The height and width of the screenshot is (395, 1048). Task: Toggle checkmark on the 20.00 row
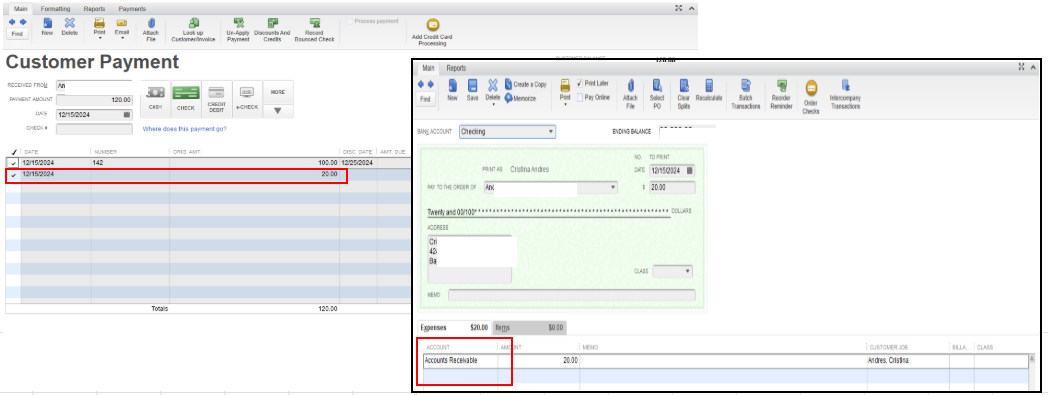point(13,175)
